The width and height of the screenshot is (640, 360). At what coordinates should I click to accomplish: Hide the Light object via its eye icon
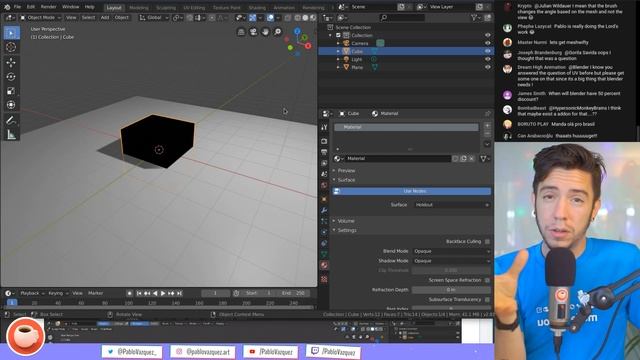pos(487,59)
